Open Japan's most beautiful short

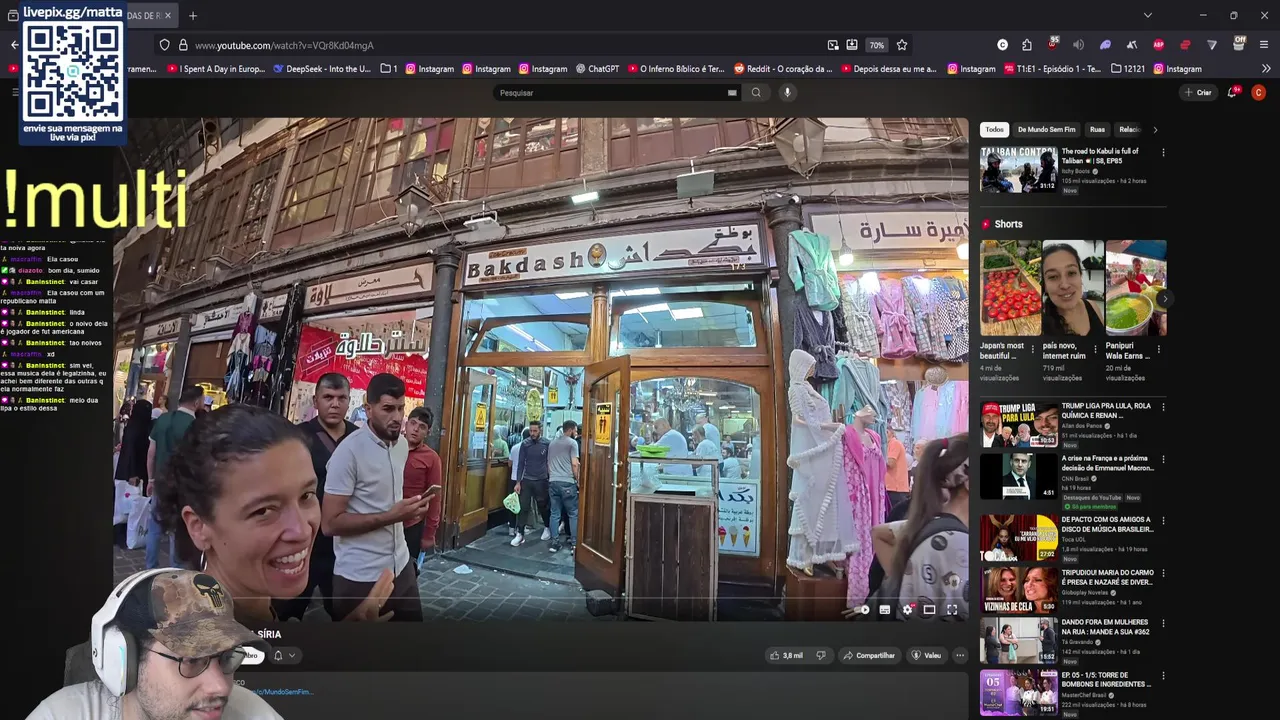pyautogui.click(x=1010, y=288)
